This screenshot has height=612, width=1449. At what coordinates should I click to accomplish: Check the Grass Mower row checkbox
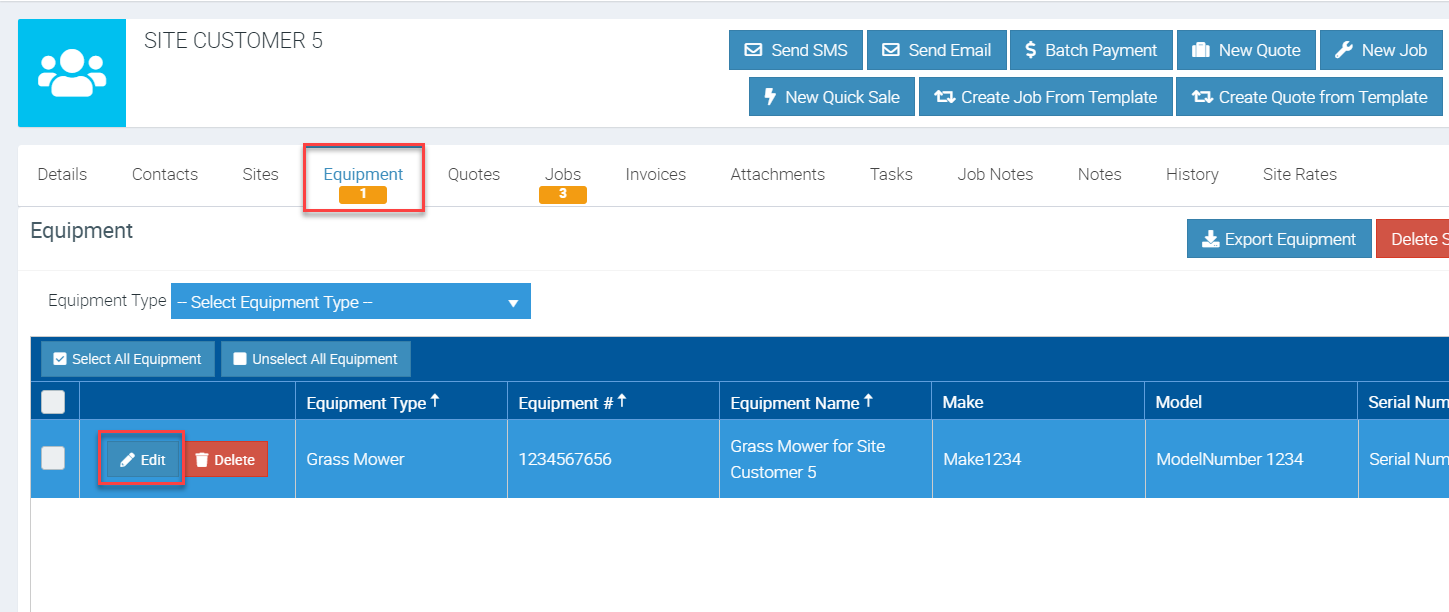point(53,458)
